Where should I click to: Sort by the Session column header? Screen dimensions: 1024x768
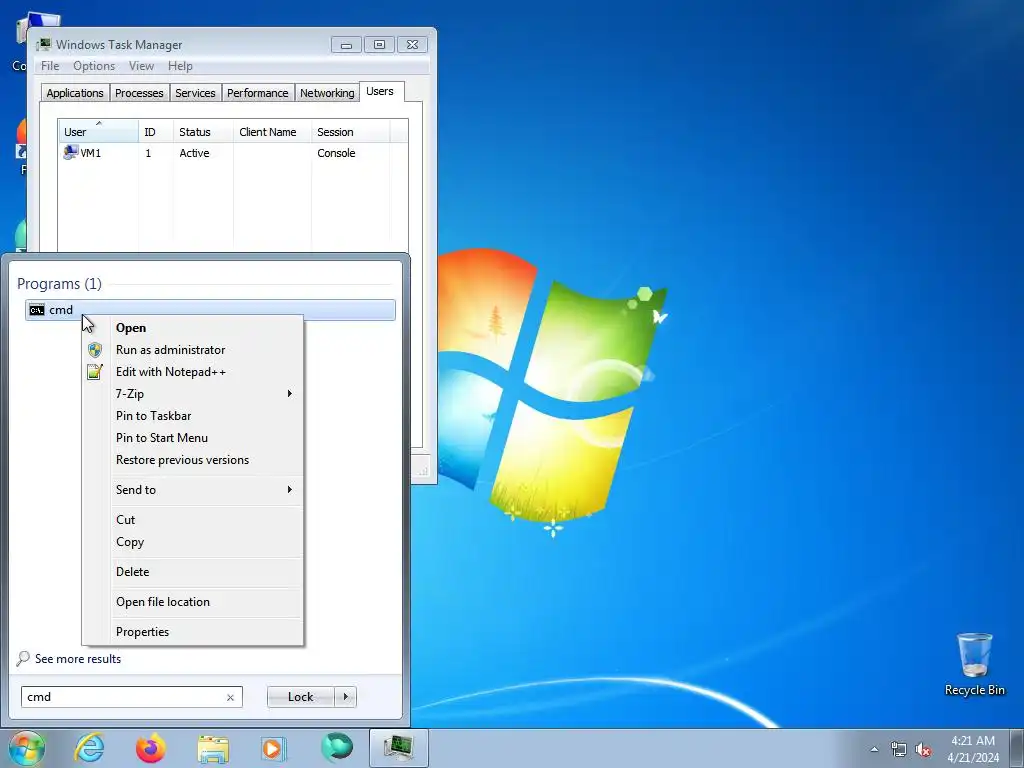(x=350, y=131)
